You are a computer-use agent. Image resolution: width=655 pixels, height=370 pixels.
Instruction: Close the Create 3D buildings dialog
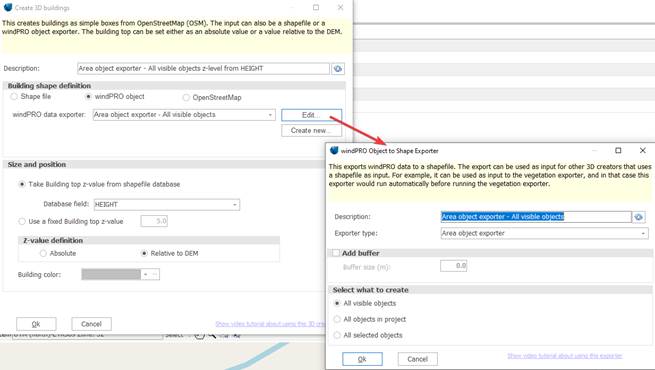click(340, 8)
